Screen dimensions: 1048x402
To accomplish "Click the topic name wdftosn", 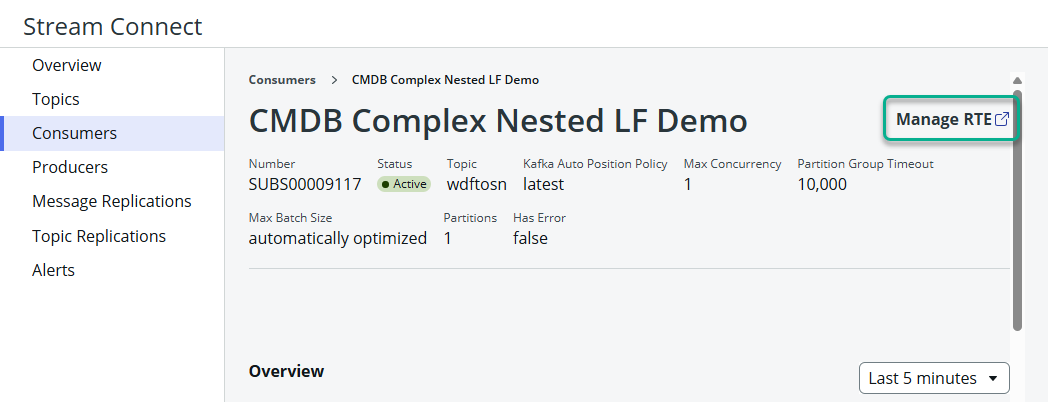I will (x=476, y=184).
